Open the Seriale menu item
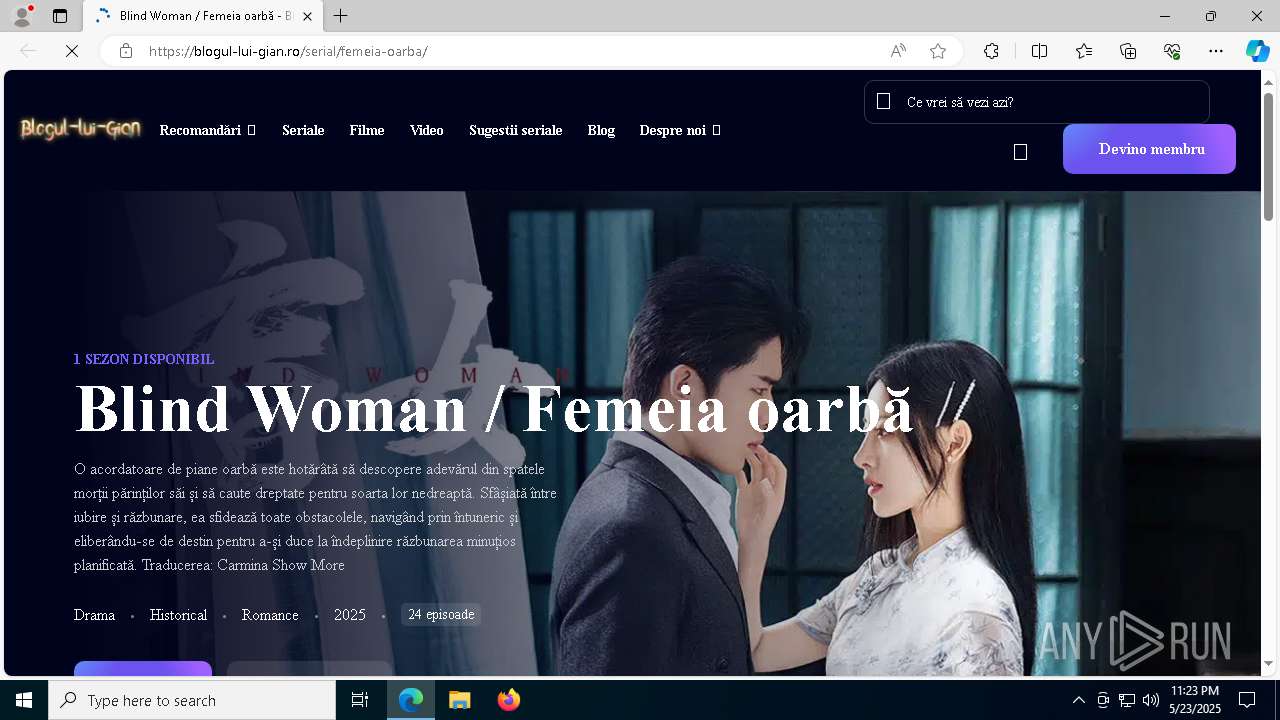Image resolution: width=1280 pixels, height=720 pixels. point(303,130)
